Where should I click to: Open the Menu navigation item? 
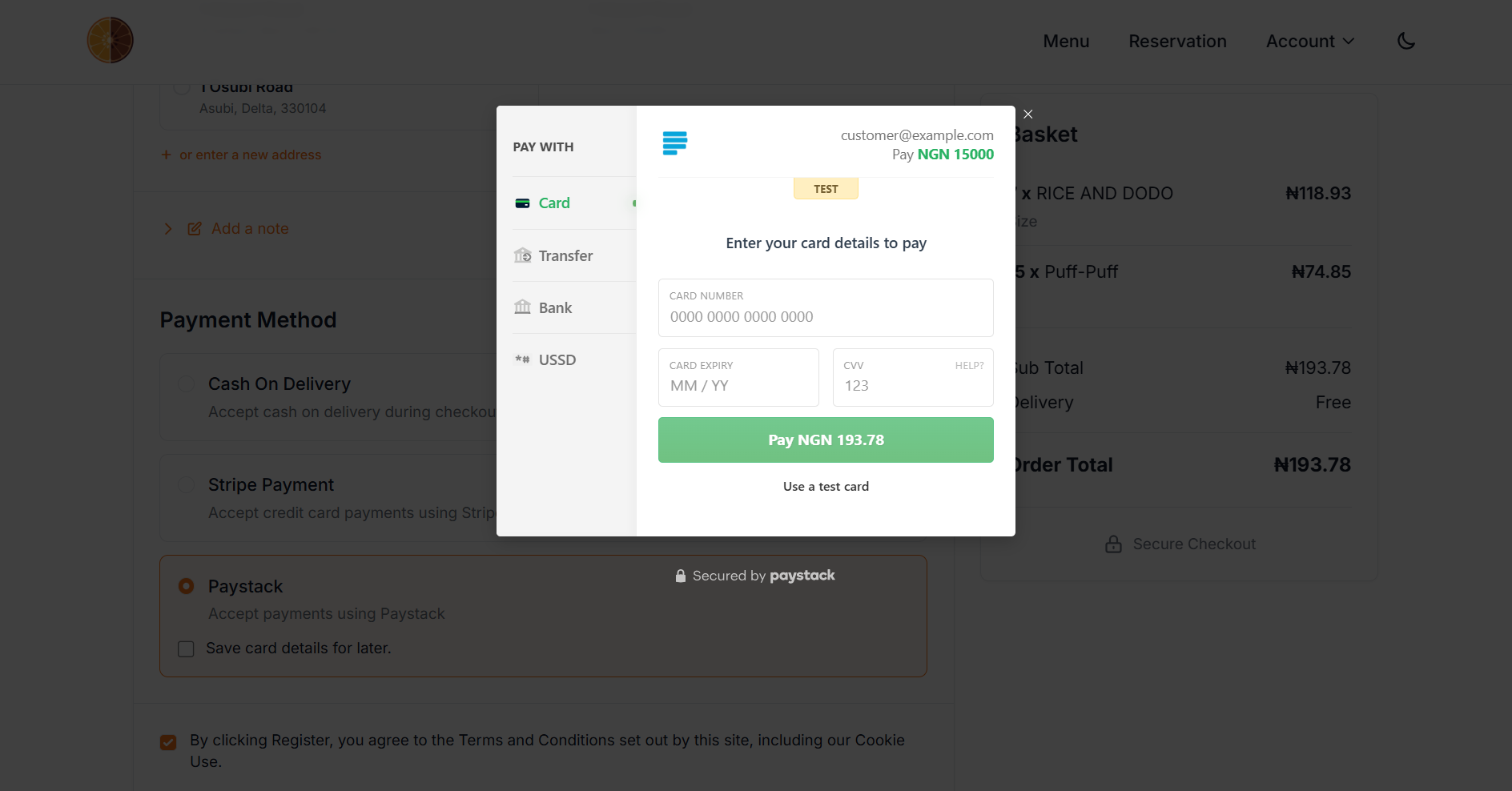pyautogui.click(x=1065, y=41)
